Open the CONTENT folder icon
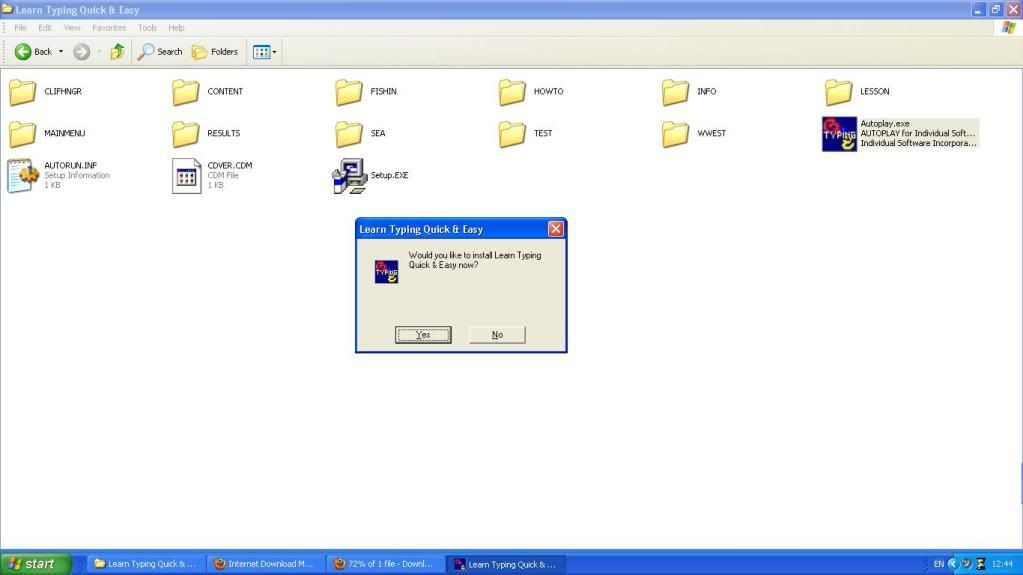This screenshot has height=575, width=1023. coord(186,92)
